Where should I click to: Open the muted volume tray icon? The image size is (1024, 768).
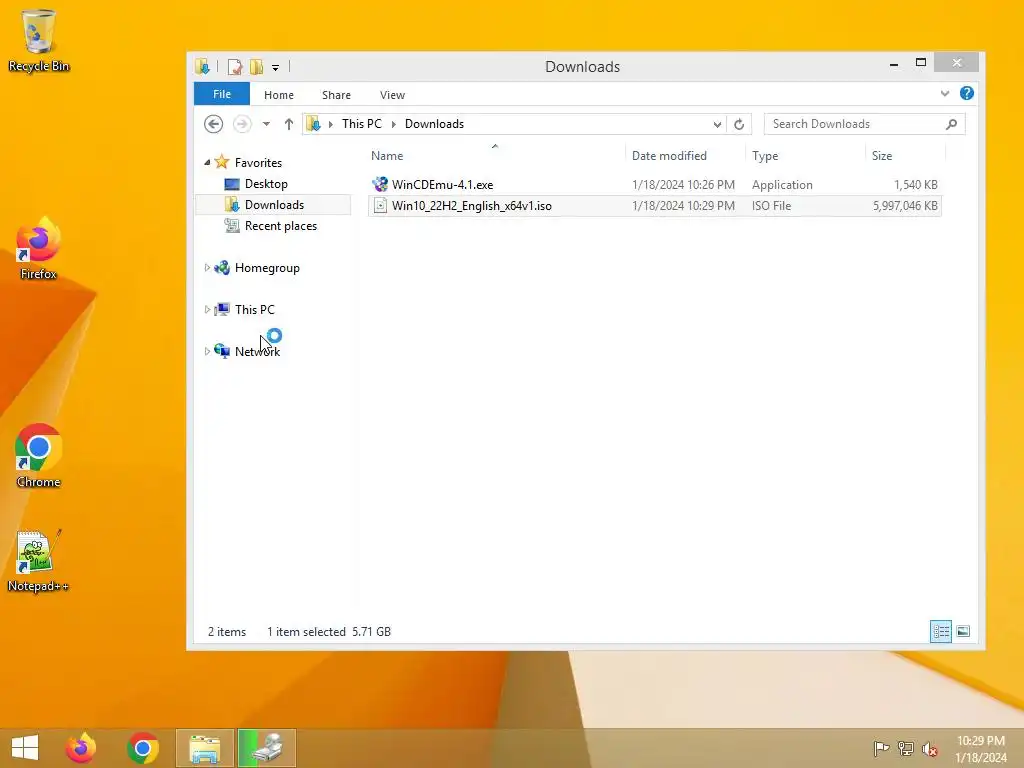pos(930,748)
